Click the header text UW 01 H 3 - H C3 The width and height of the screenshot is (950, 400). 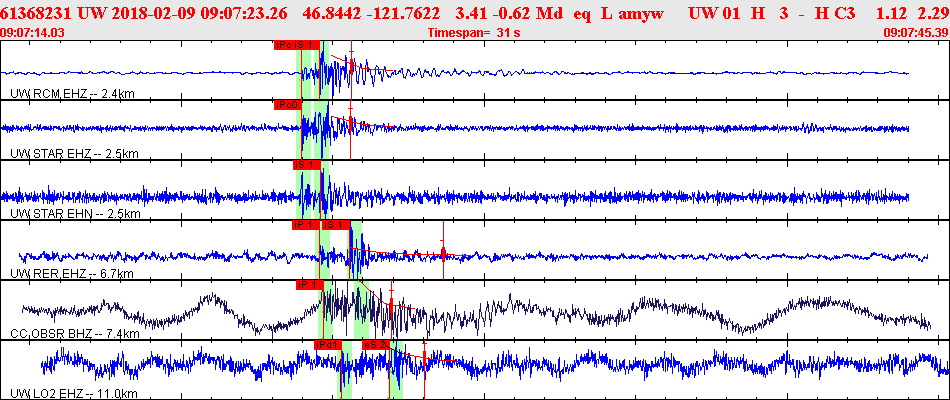[772, 12]
